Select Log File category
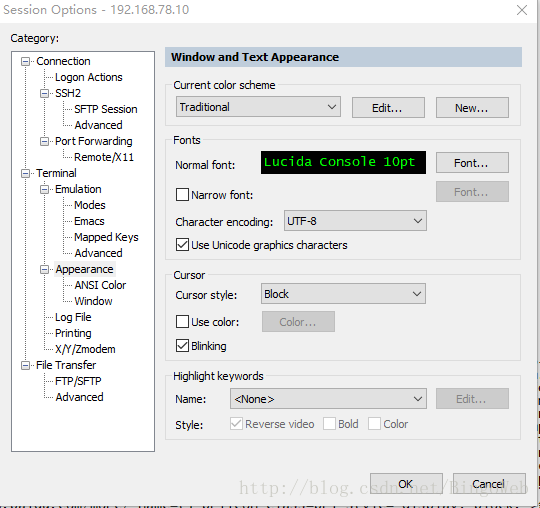Viewport: 540px width, 508px height. coord(73,317)
